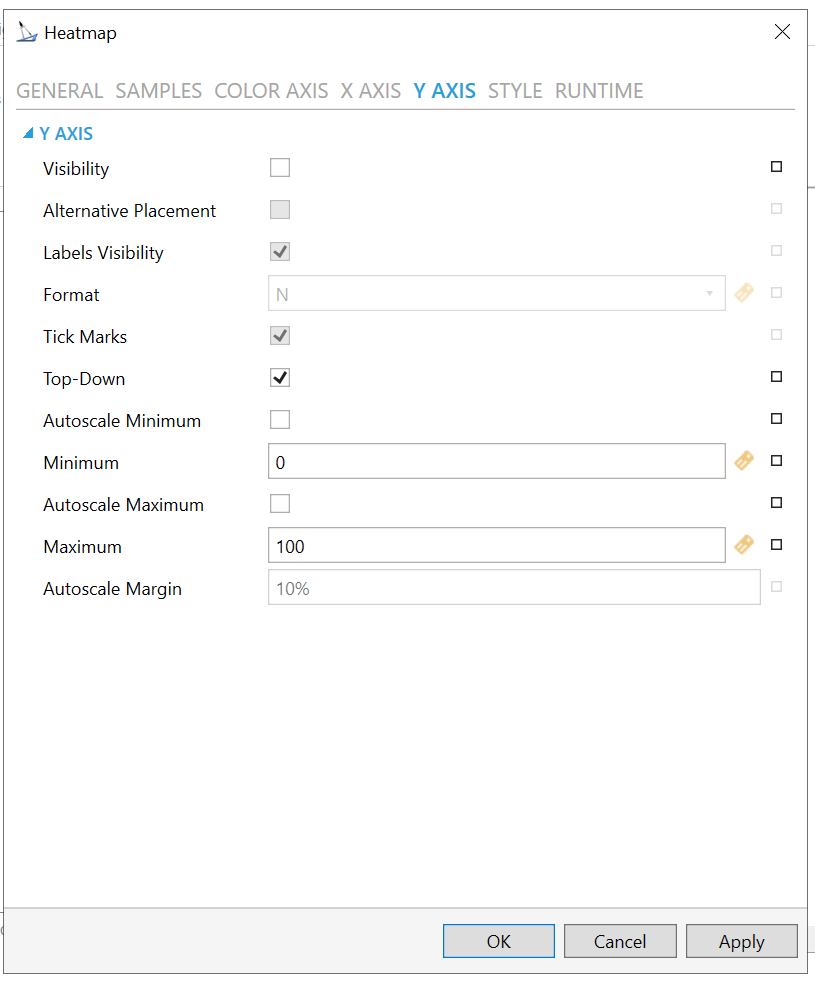This screenshot has height=981, width=815.
Task: Click the tag icon beside Minimum field
Action: click(743, 461)
